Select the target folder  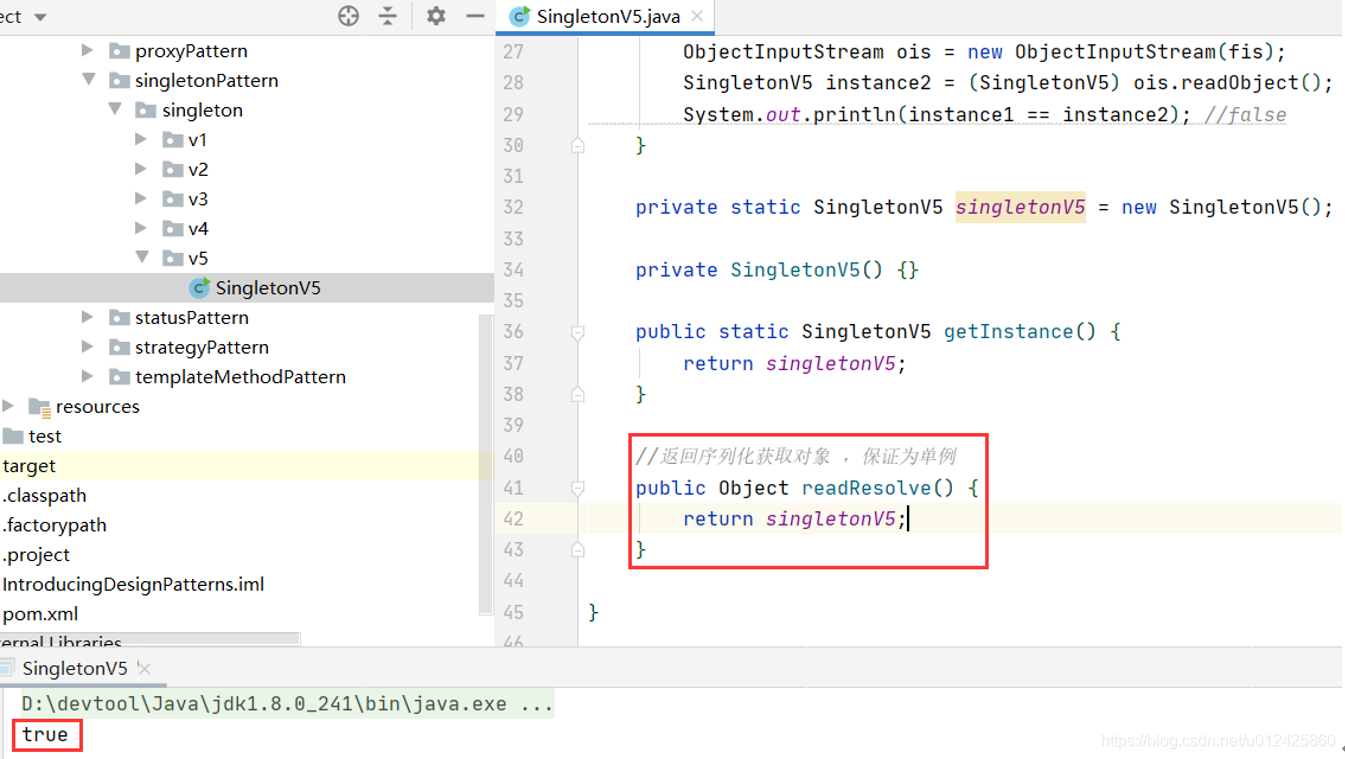29,466
